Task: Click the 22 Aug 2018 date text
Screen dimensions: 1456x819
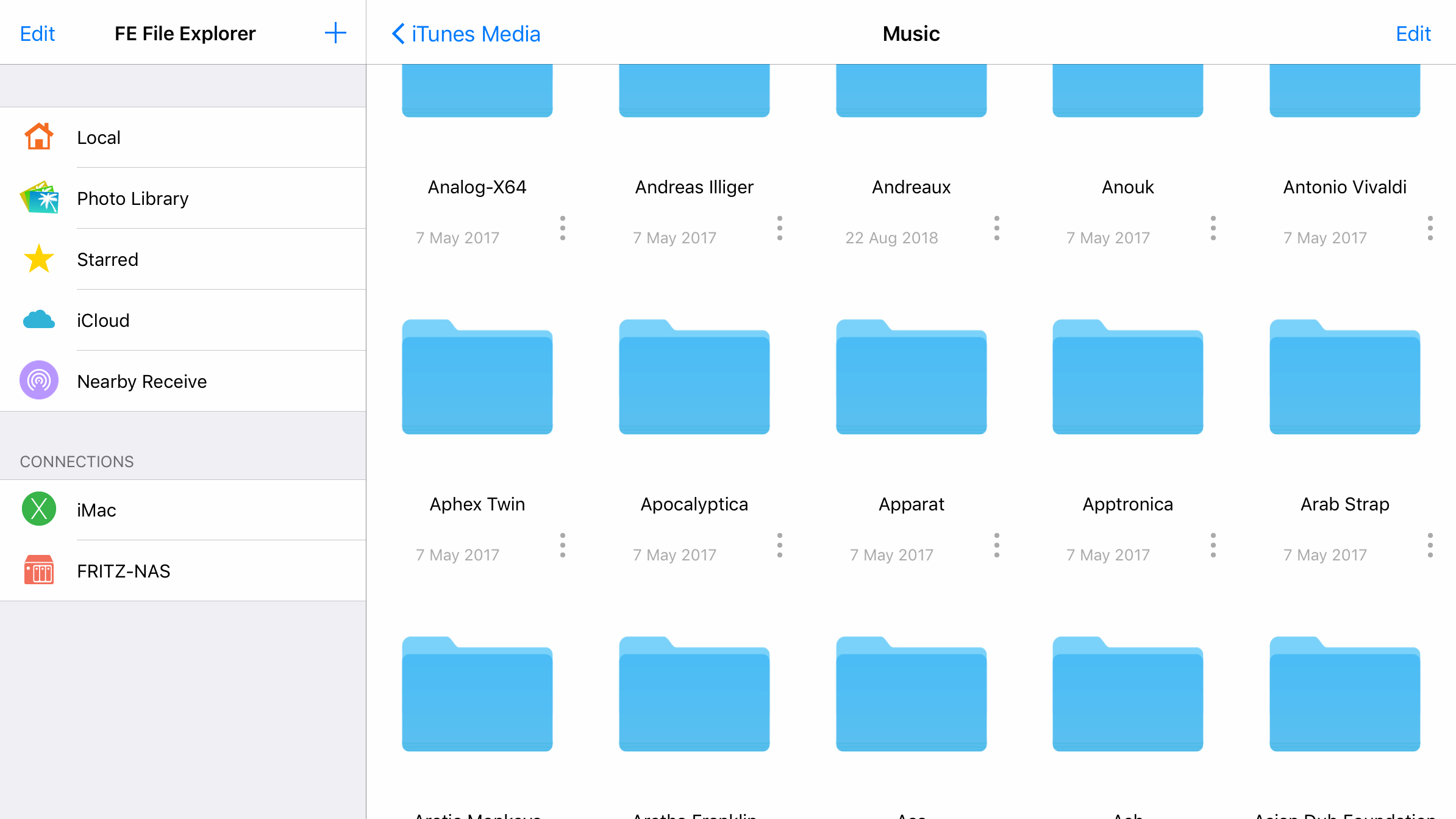Action: (x=891, y=238)
